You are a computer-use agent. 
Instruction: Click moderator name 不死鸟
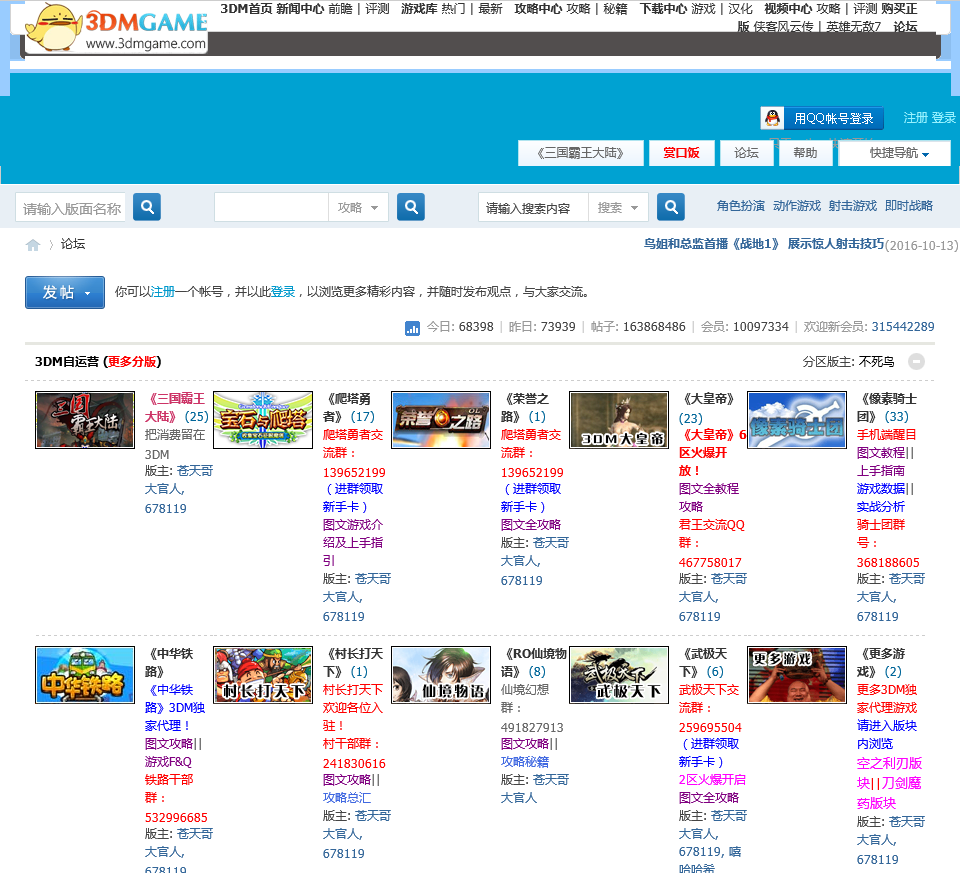click(x=876, y=362)
